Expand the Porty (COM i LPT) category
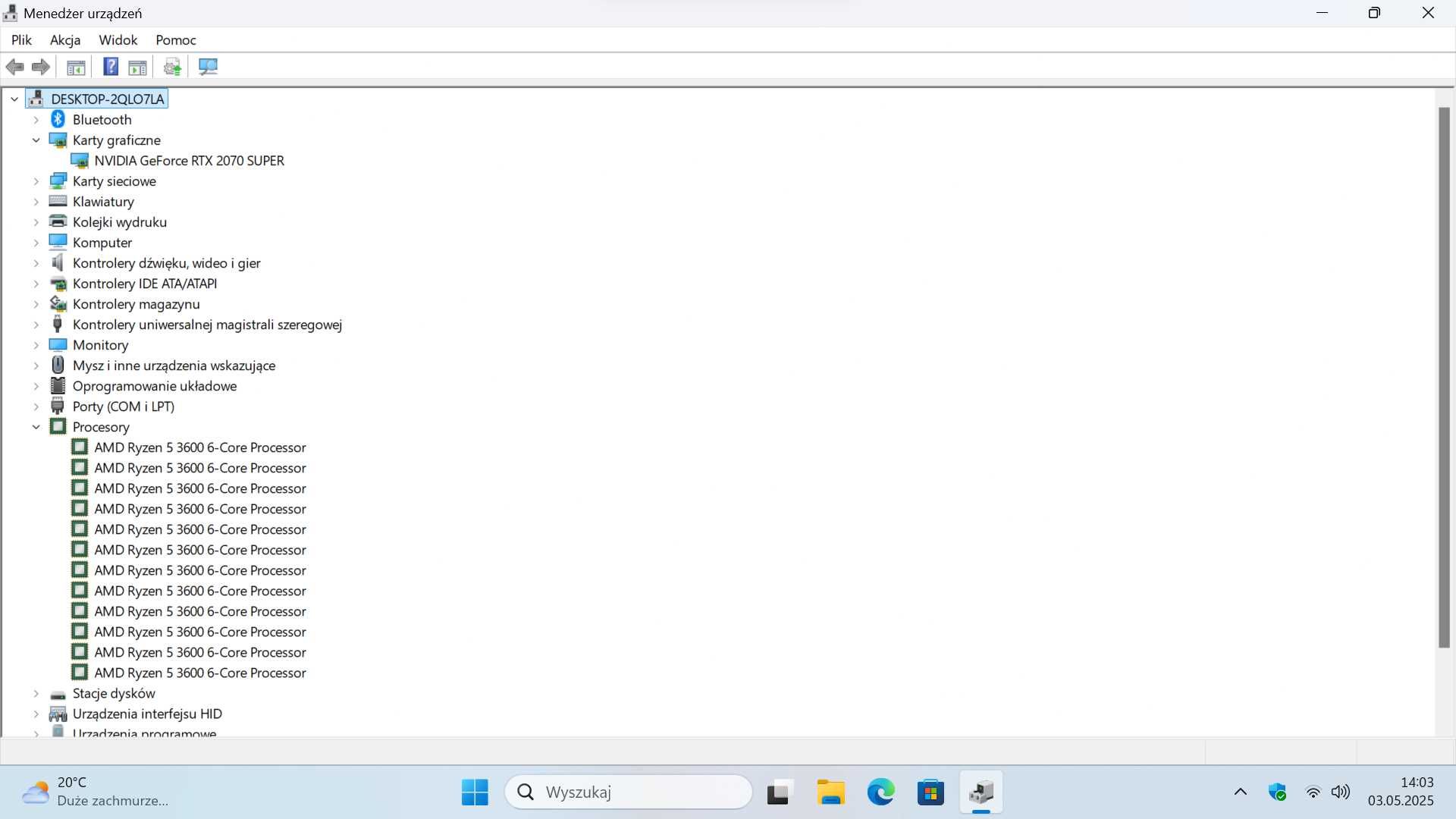 36,406
